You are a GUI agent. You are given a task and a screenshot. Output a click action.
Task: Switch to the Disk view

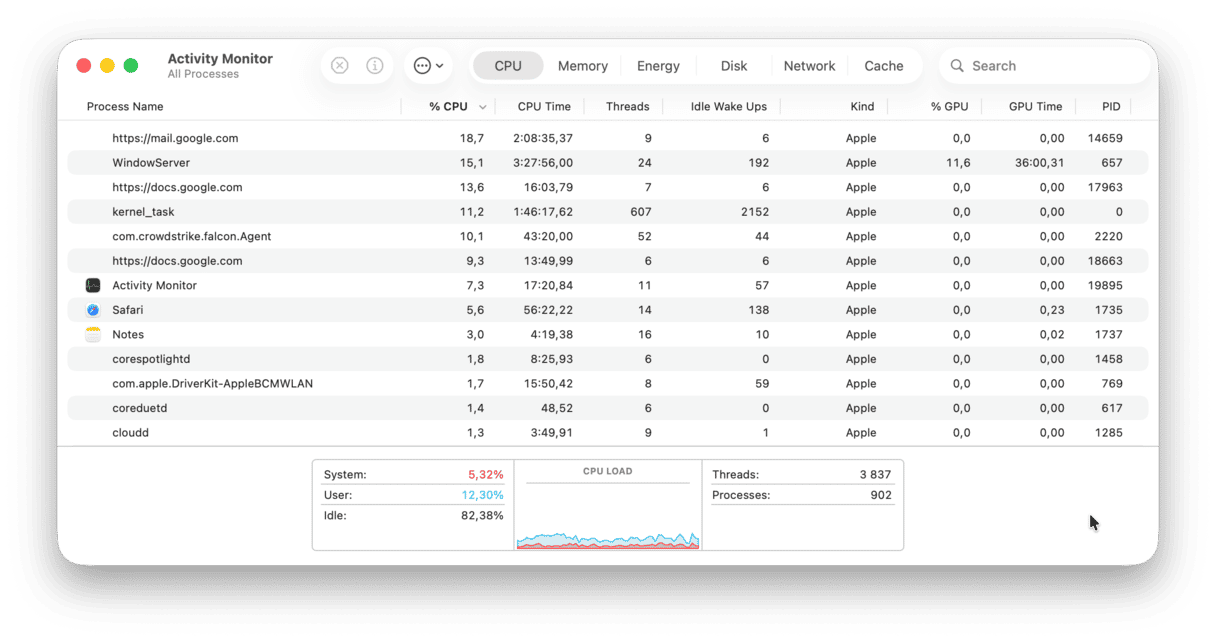pos(733,65)
